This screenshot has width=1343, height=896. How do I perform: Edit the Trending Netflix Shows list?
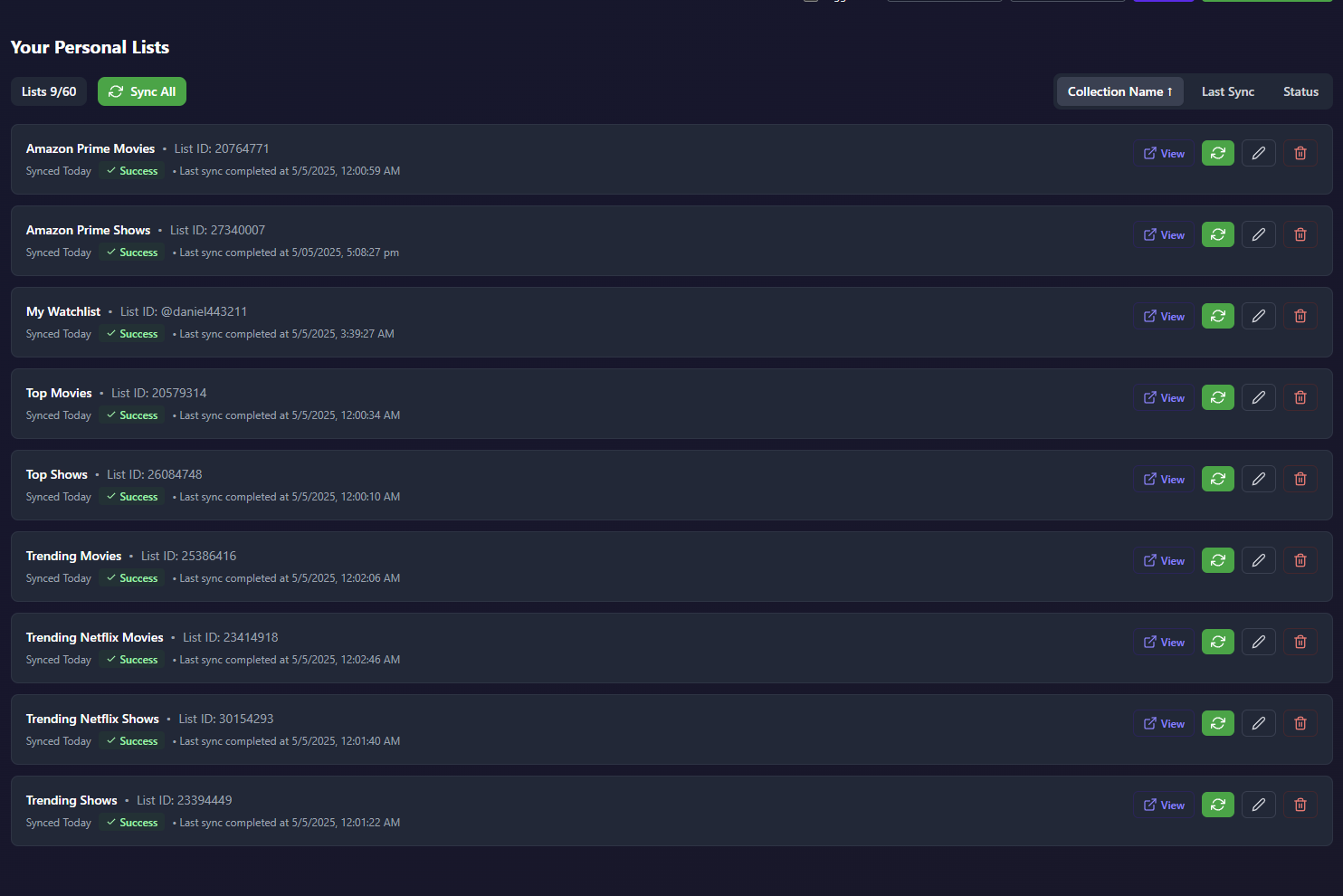pyautogui.click(x=1258, y=723)
